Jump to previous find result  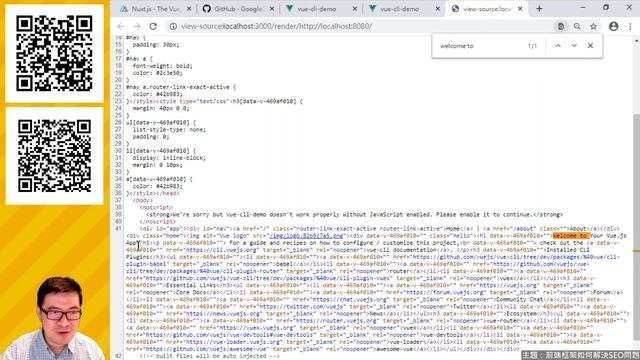click(x=558, y=46)
